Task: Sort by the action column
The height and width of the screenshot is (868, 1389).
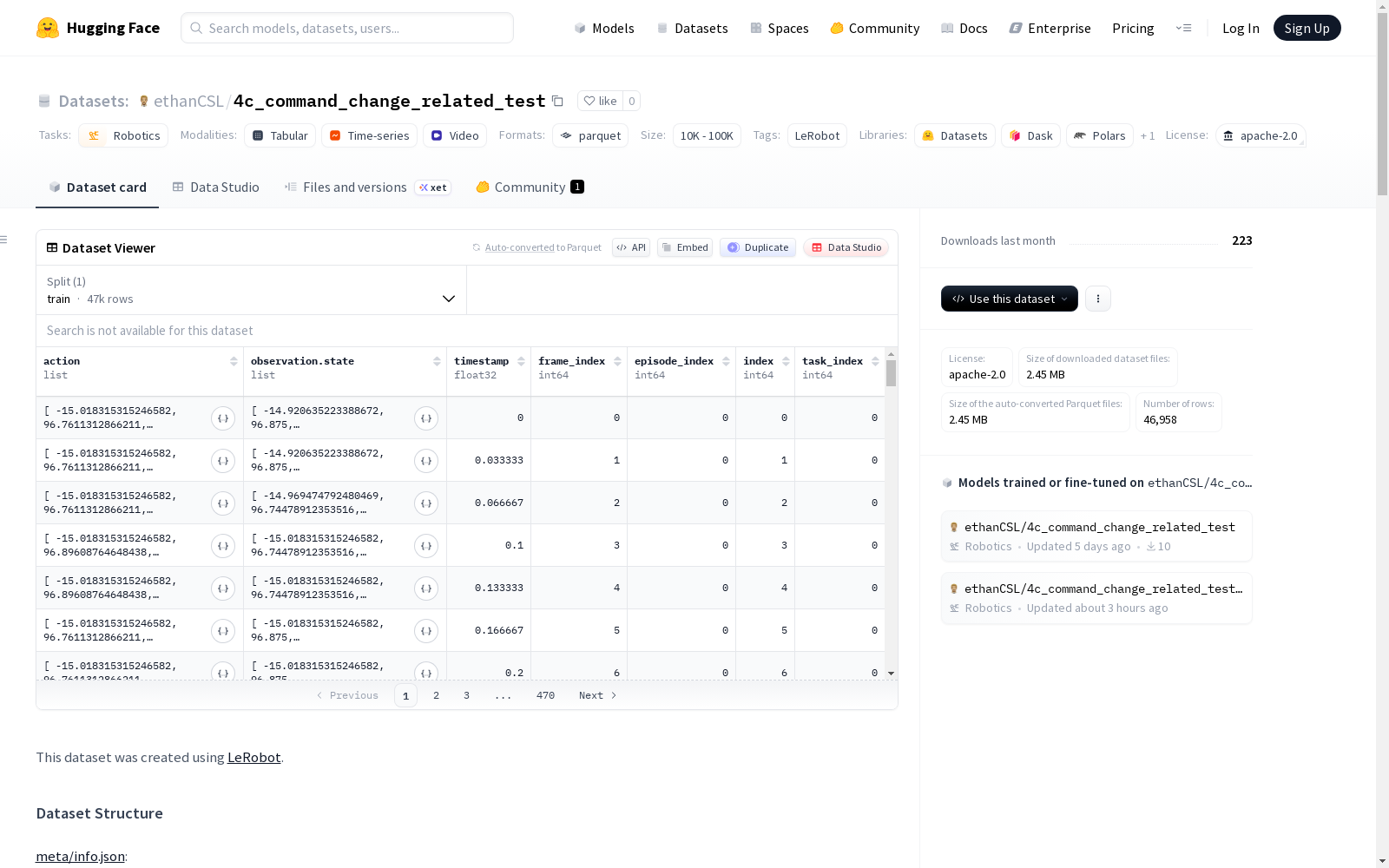Action: click(234, 361)
